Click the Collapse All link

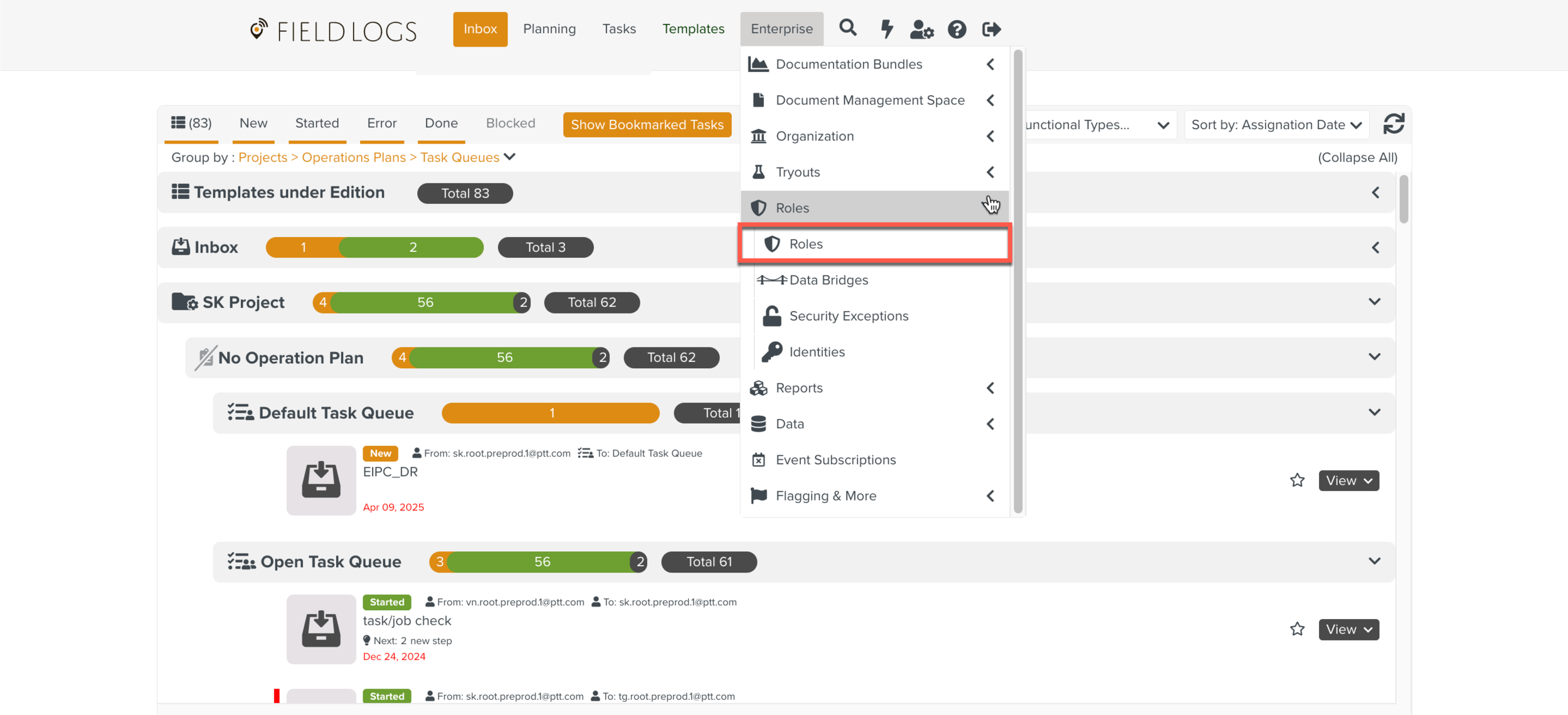click(x=1357, y=157)
